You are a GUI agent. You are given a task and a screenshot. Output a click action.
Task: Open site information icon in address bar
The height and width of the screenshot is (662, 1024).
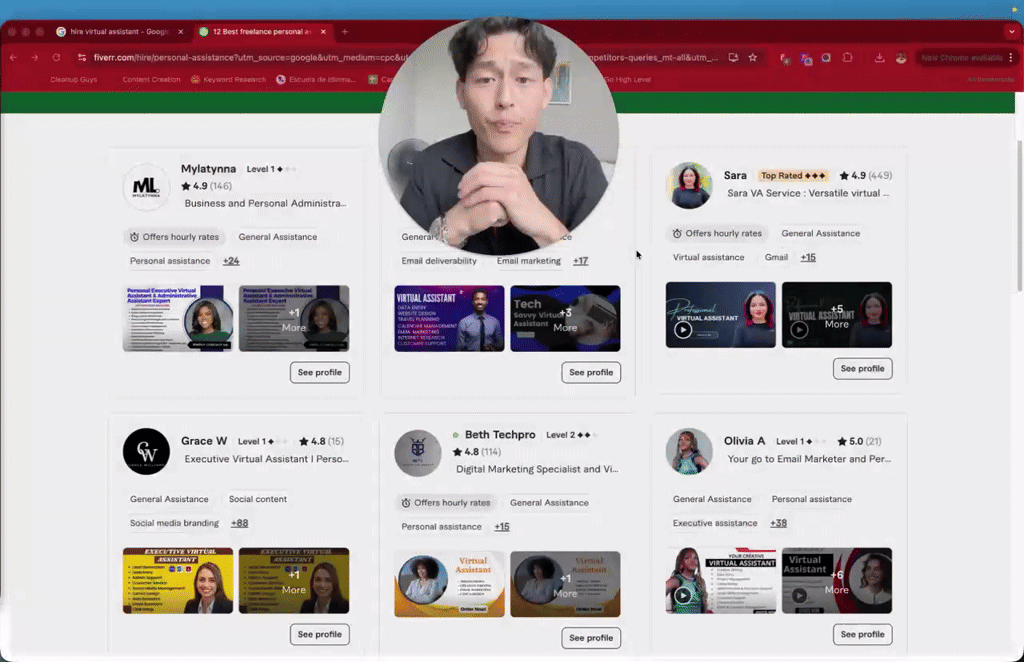[82, 57]
